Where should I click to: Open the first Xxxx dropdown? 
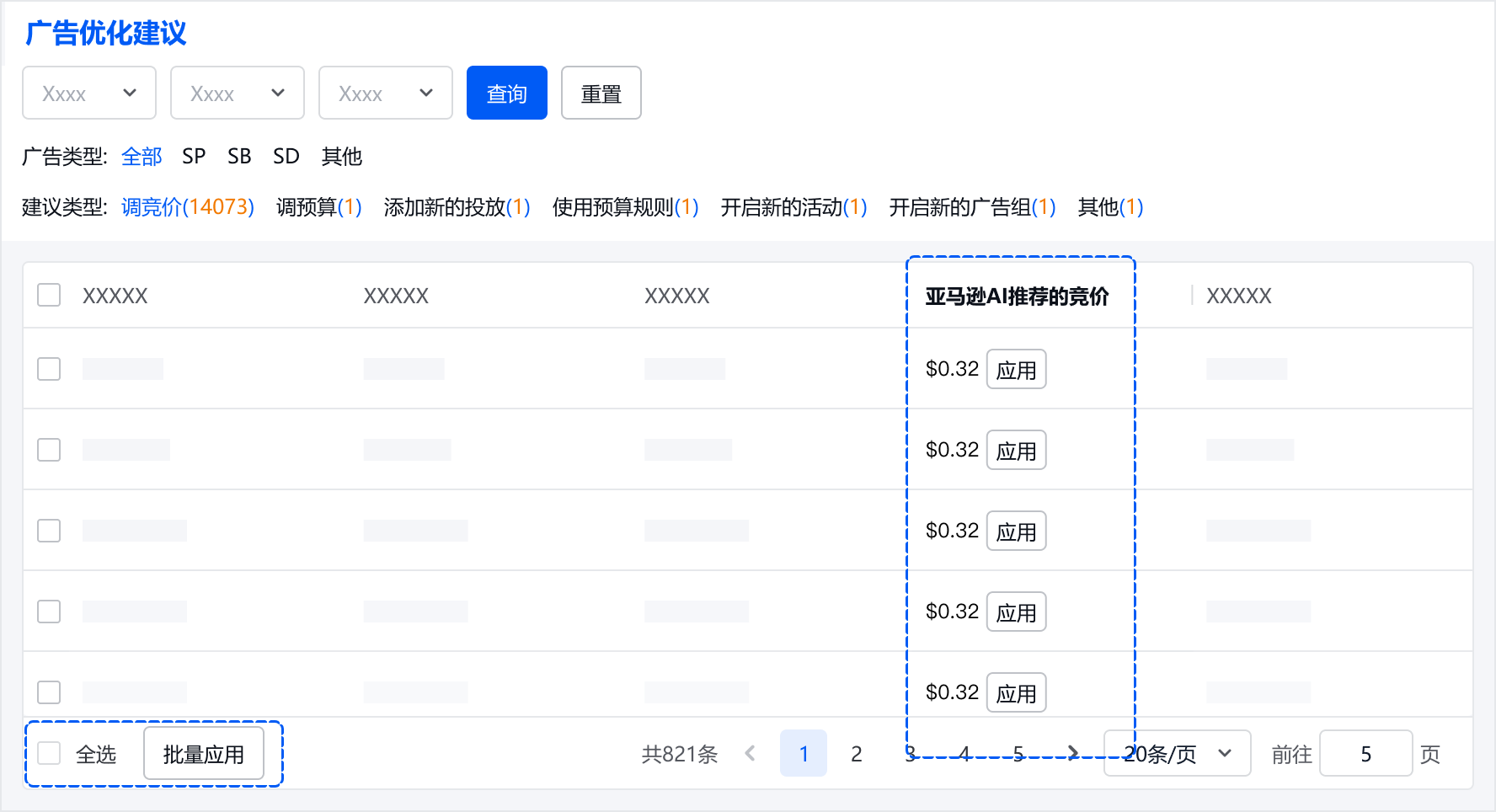89,93
